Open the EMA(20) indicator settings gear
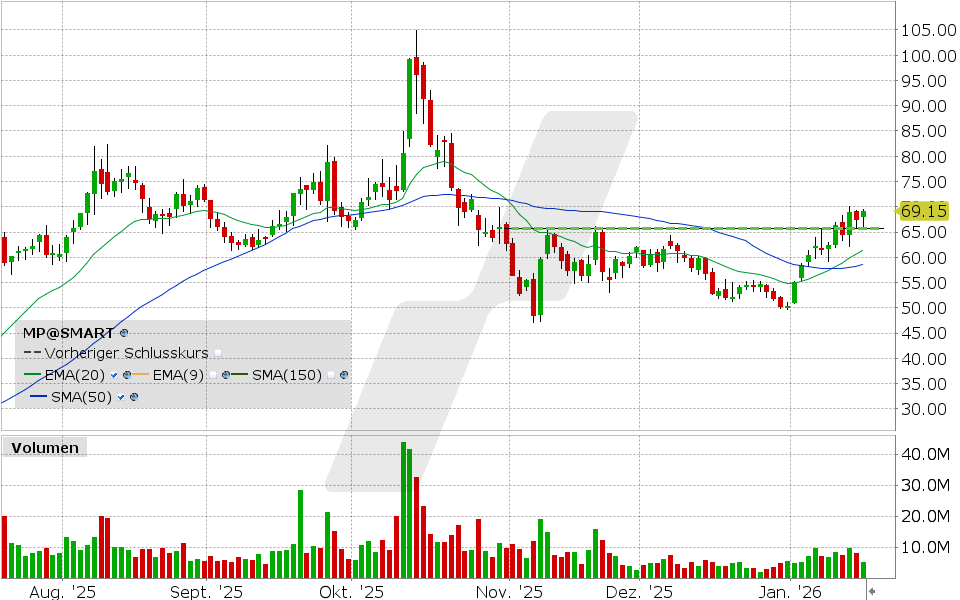This screenshot has height=600, width=960. [125, 375]
